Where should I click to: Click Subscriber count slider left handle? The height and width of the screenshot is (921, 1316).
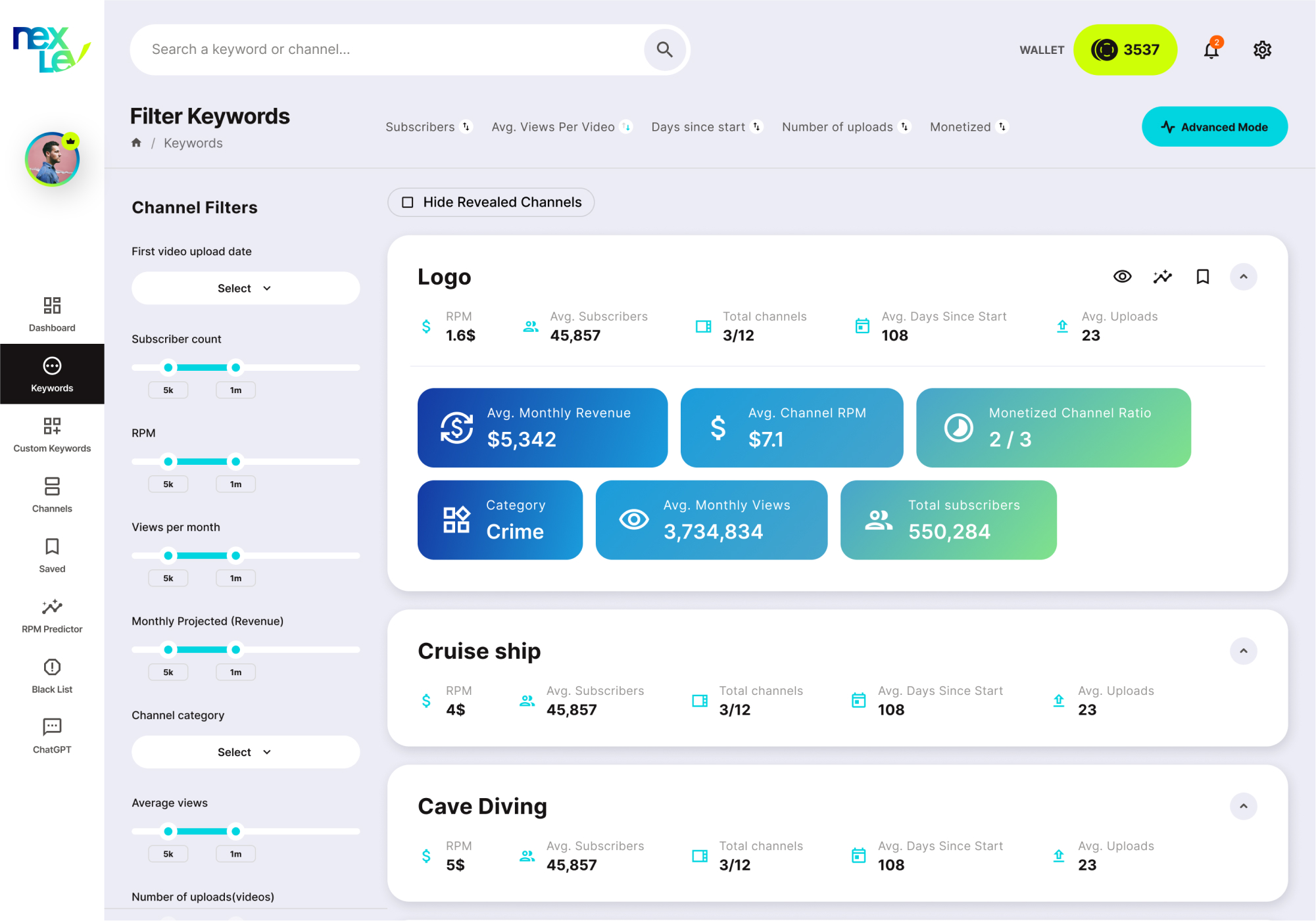pyautogui.click(x=168, y=367)
